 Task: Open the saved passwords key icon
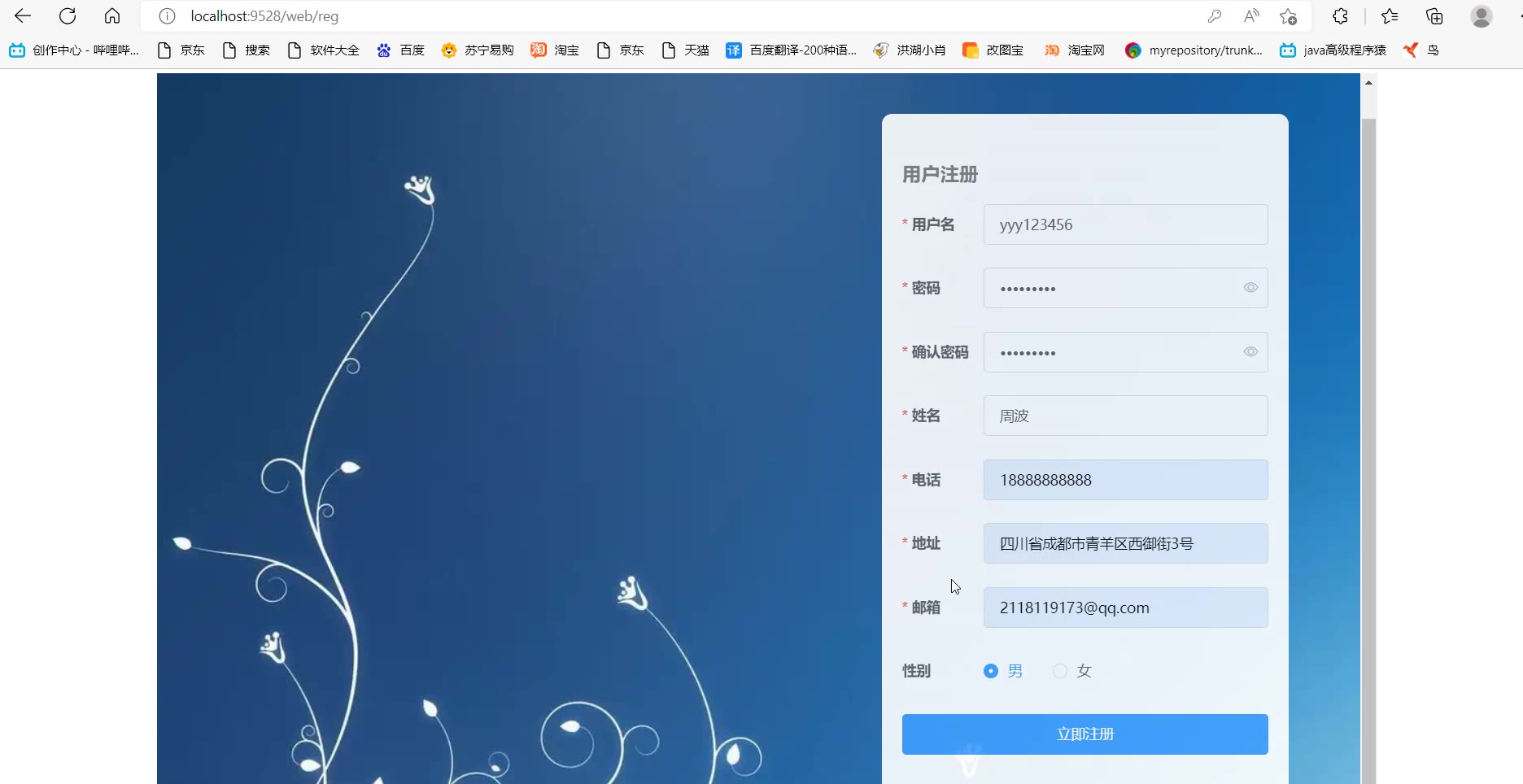click(x=1215, y=16)
